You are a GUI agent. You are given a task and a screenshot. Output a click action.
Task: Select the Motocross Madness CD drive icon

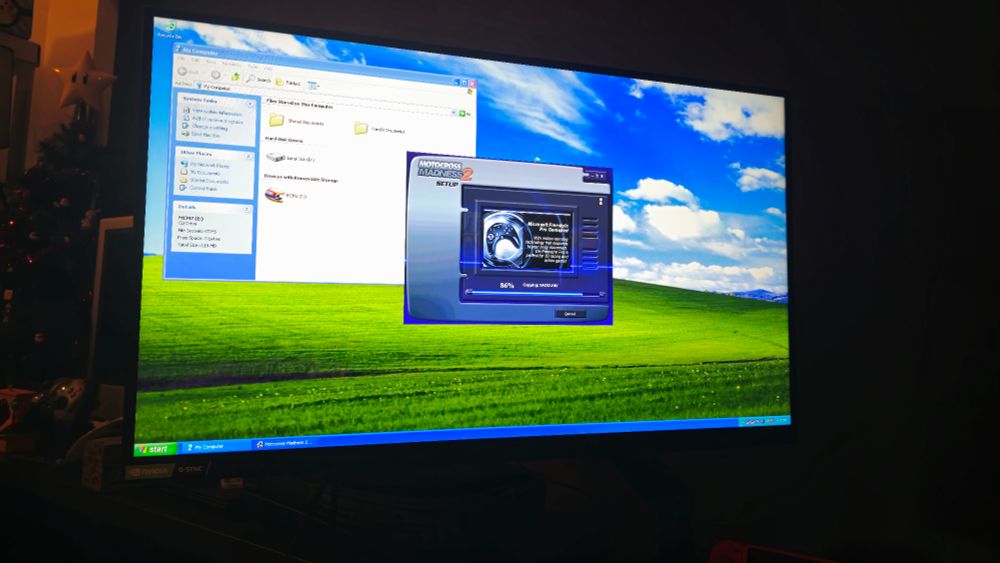pyautogui.click(x=274, y=194)
